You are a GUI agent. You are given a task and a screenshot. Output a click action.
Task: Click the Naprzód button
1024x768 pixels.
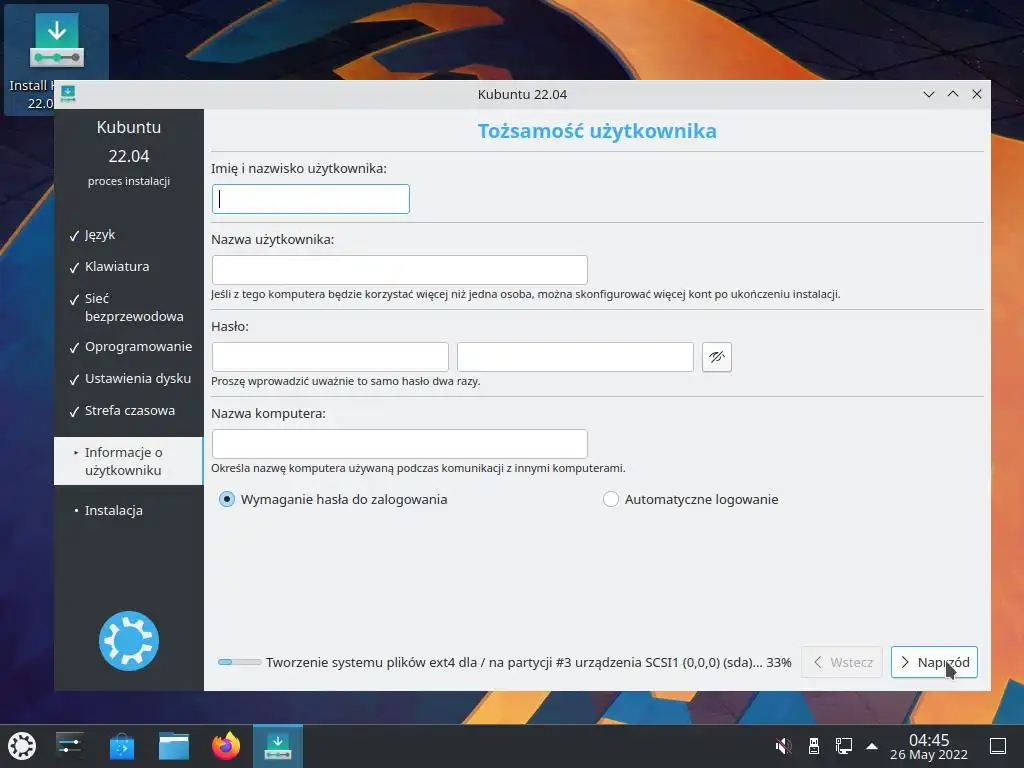click(934, 662)
